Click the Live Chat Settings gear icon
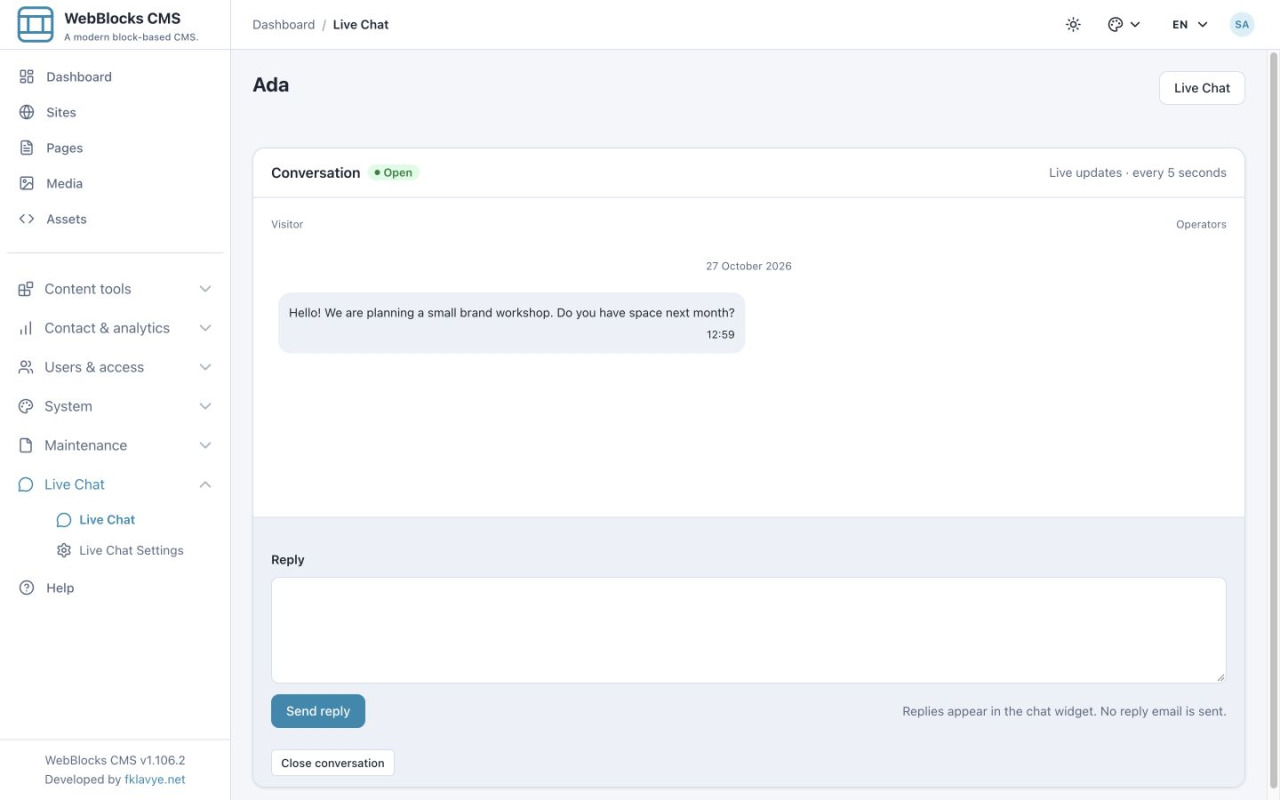Image resolution: width=1280 pixels, height=800 pixels. [x=64, y=550]
